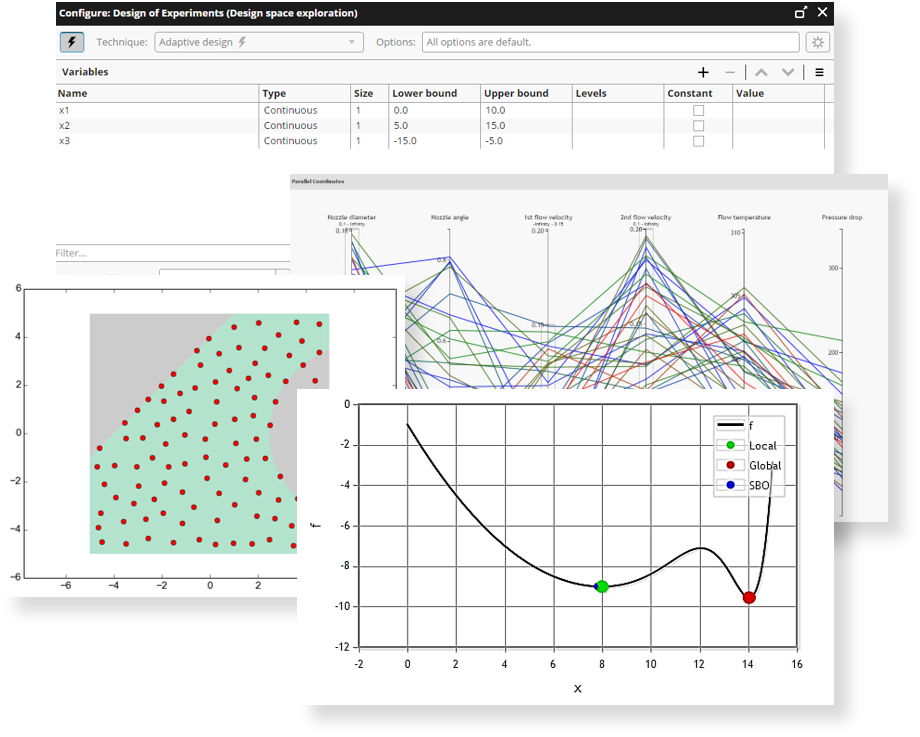Select the x1 variable row name
The height and width of the screenshot is (737, 920).
pos(64,110)
